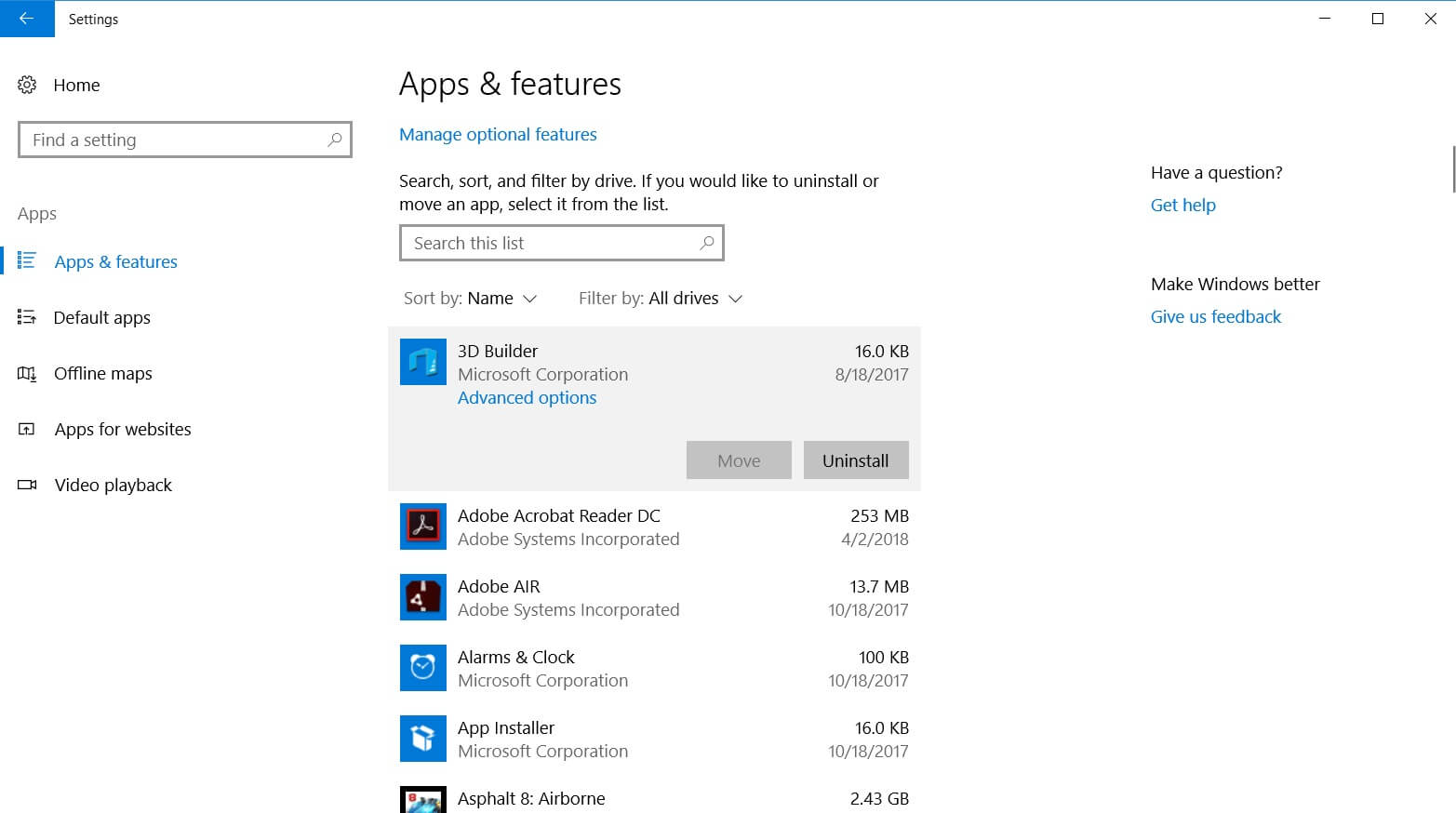Select the Adobe AIR entry
Viewport: 1456px width, 813px height.
click(x=654, y=597)
